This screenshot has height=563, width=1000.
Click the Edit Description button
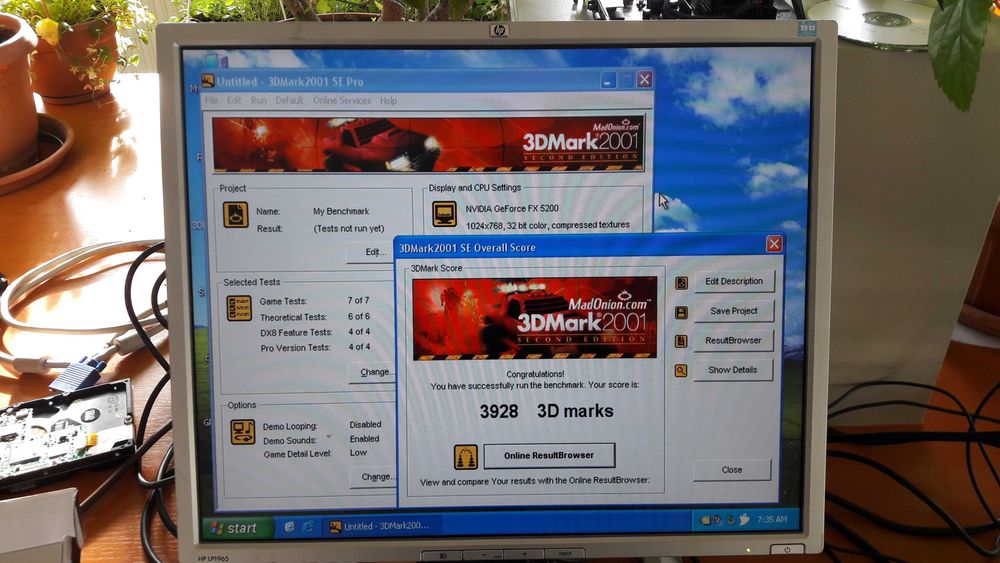733,281
